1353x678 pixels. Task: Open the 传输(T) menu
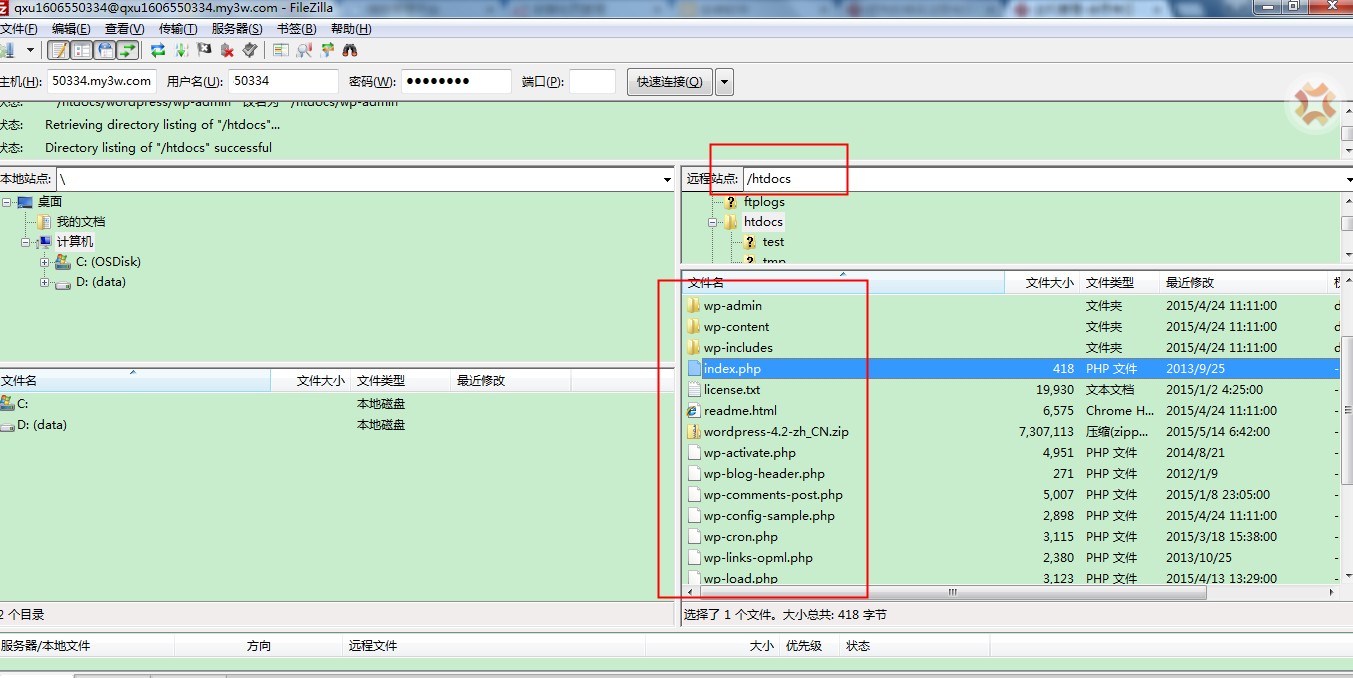(177, 29)
